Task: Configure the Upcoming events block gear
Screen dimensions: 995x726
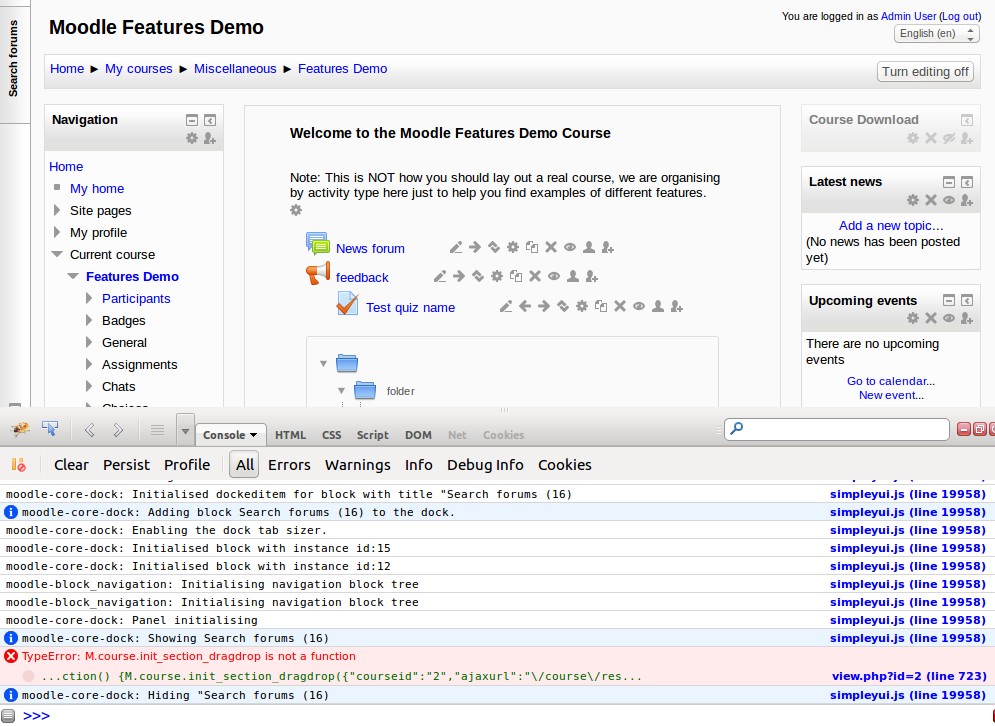Action: click(913, 318)
